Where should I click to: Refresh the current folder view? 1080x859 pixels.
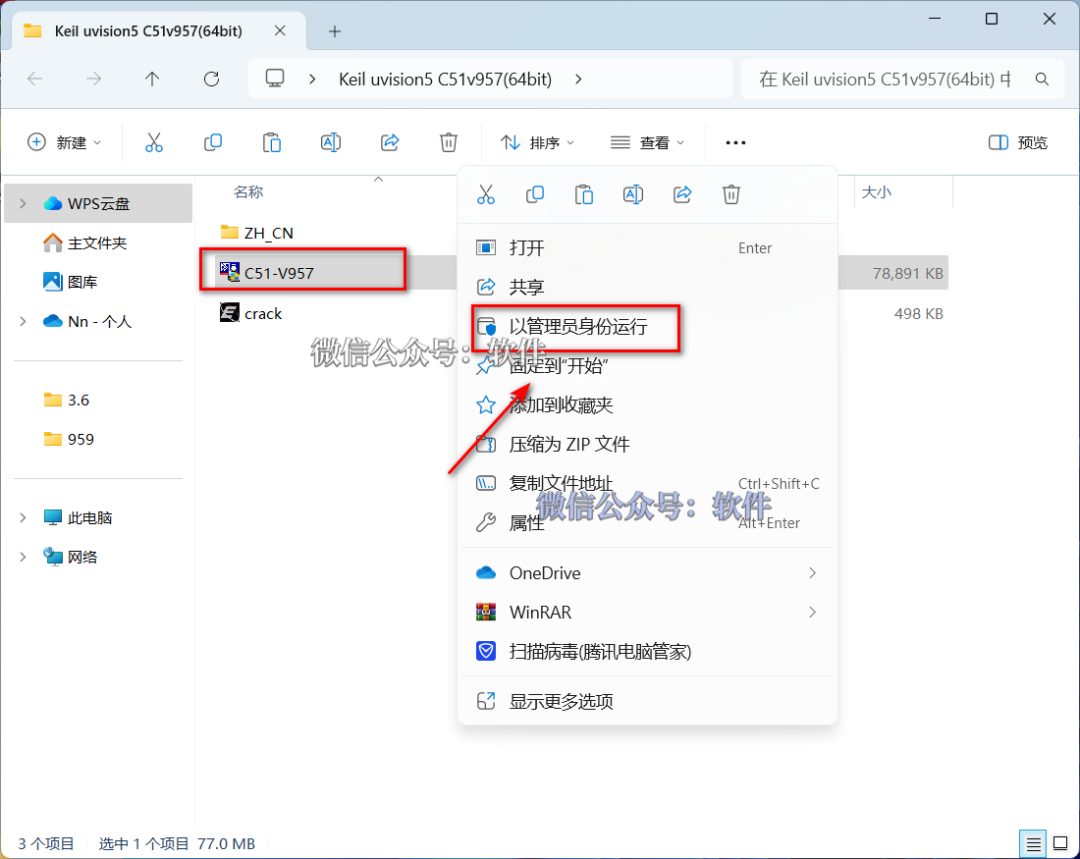[211, 79]
